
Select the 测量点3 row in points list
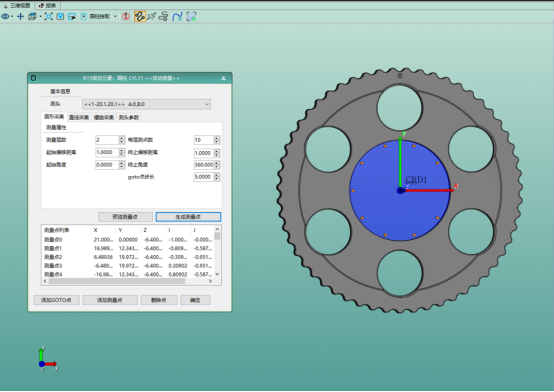tap(128, 266)
